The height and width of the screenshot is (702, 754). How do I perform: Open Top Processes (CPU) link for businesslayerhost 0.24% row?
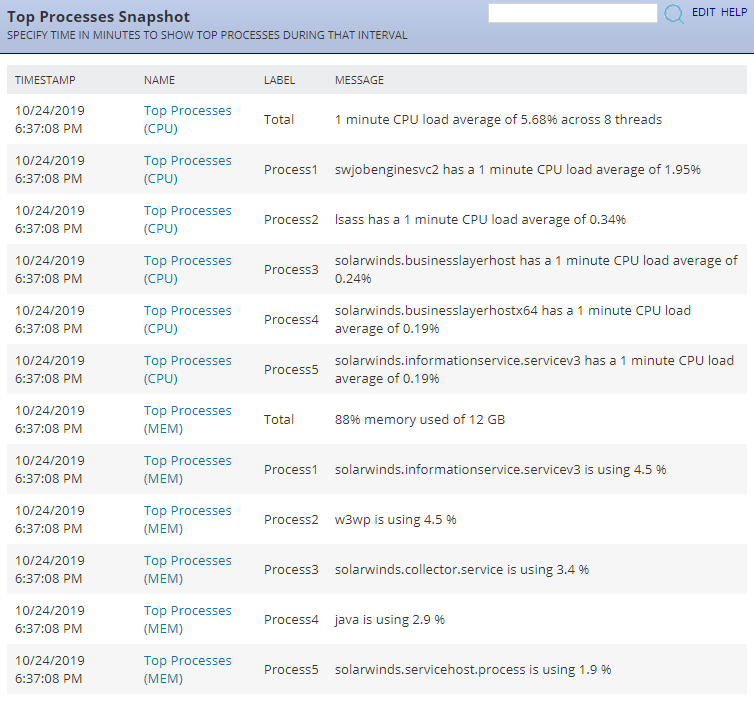188,269
